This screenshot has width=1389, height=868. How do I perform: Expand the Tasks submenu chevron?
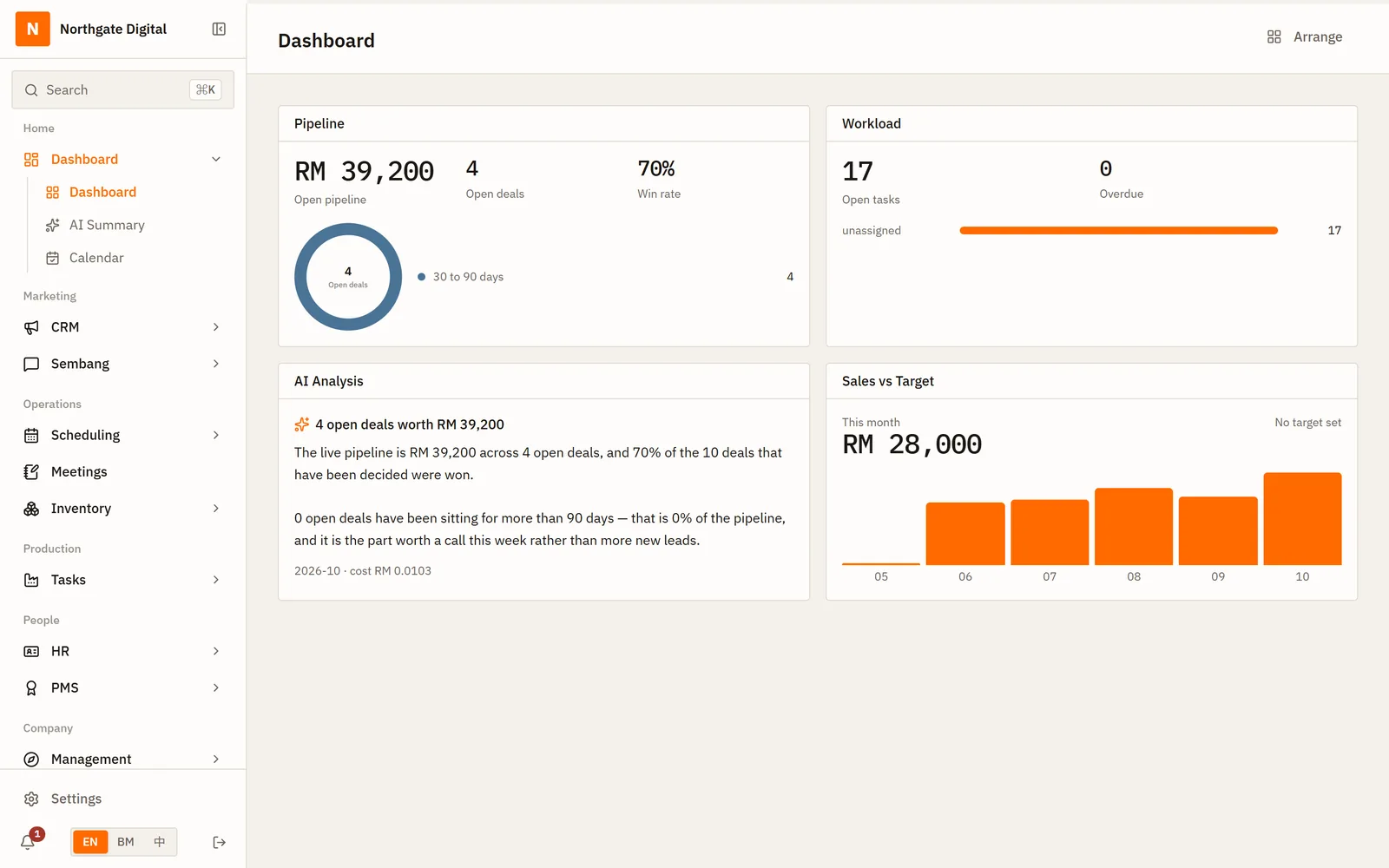[x=216, y=580]
